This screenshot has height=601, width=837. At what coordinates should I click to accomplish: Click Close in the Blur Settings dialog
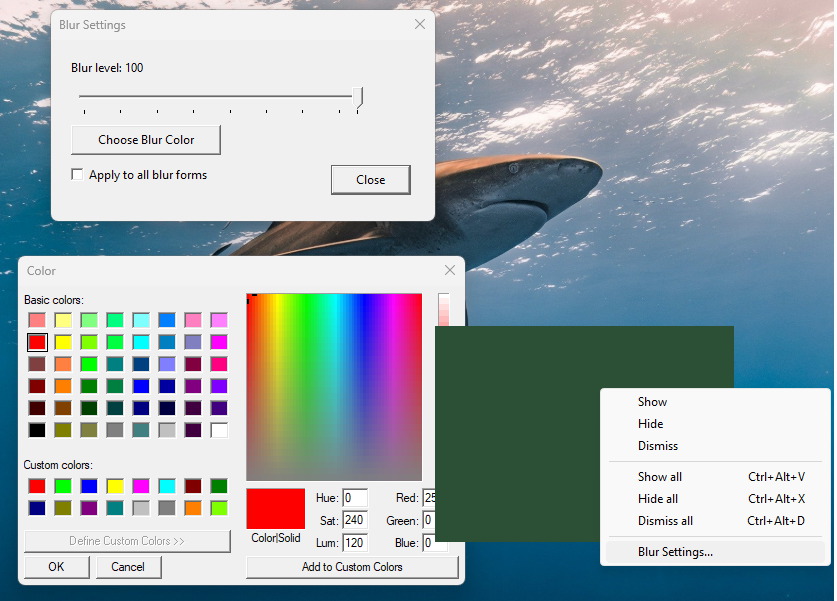click(x=370, y=180)
